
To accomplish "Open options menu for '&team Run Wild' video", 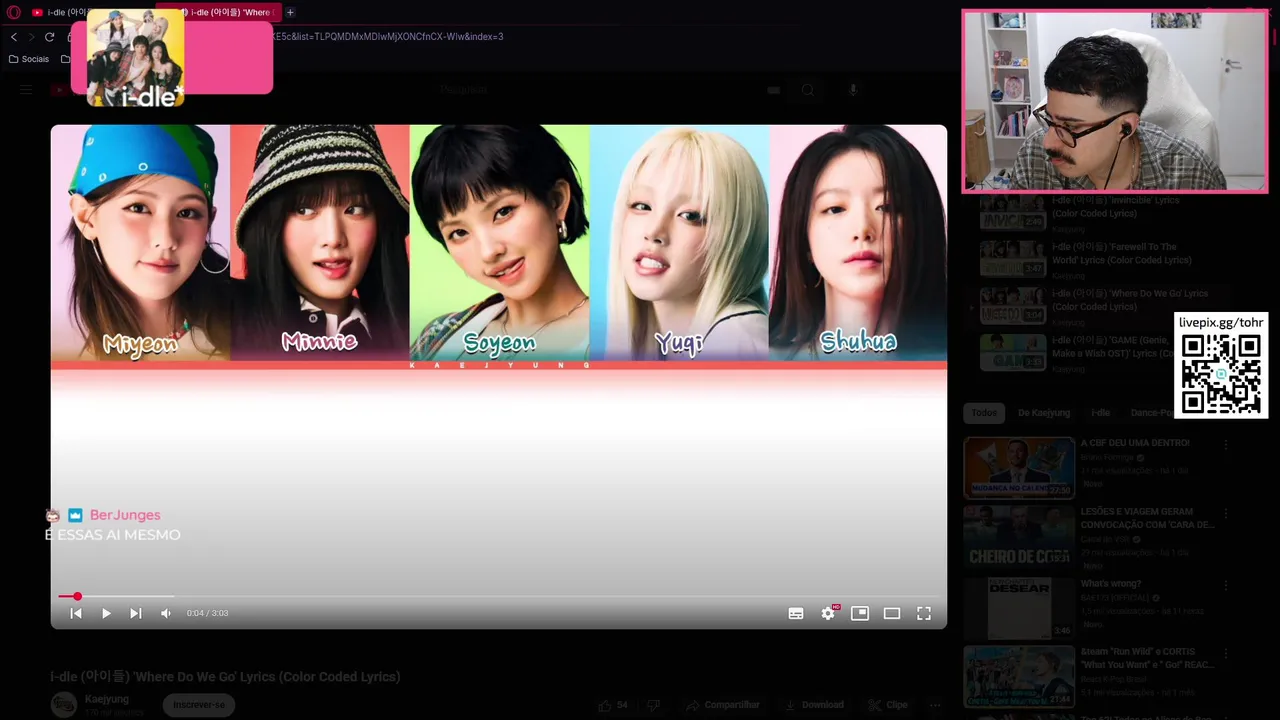I will (1226, 654).
